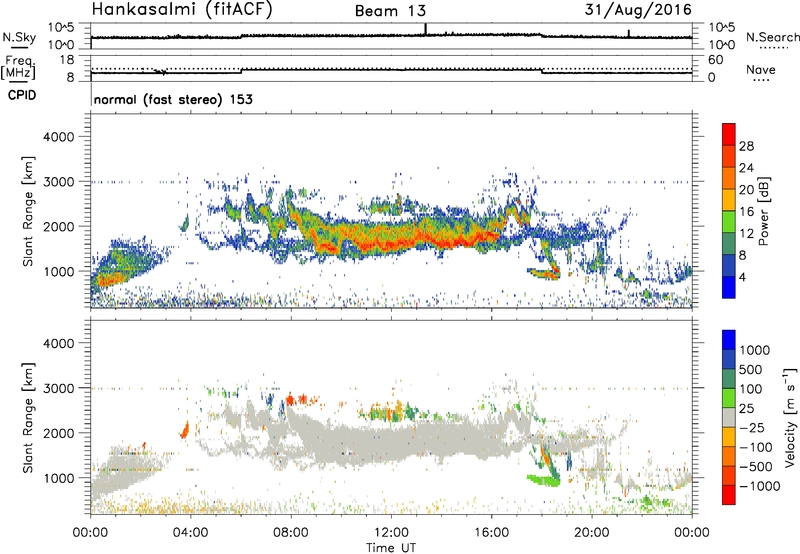Click the 10^5 tick beside N.Search
800x554 pixels.
[721, 28]
